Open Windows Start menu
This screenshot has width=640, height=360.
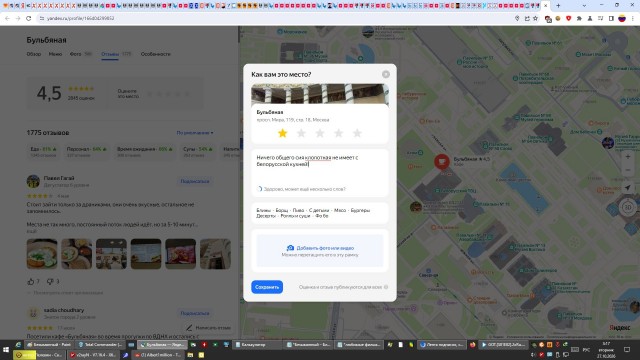[x=6, y=350]
